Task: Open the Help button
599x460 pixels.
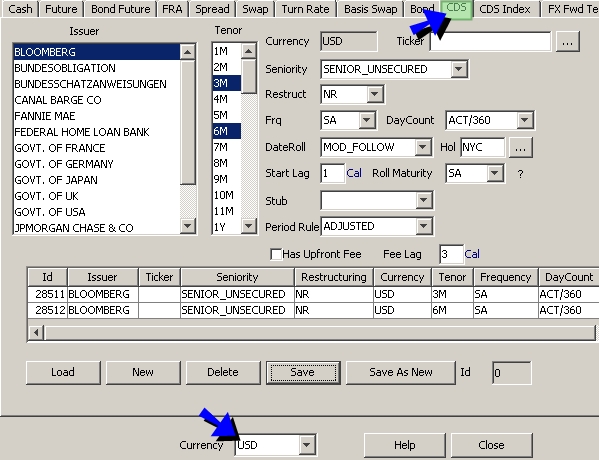Action: pyautogui.click(x=405, y=445)
